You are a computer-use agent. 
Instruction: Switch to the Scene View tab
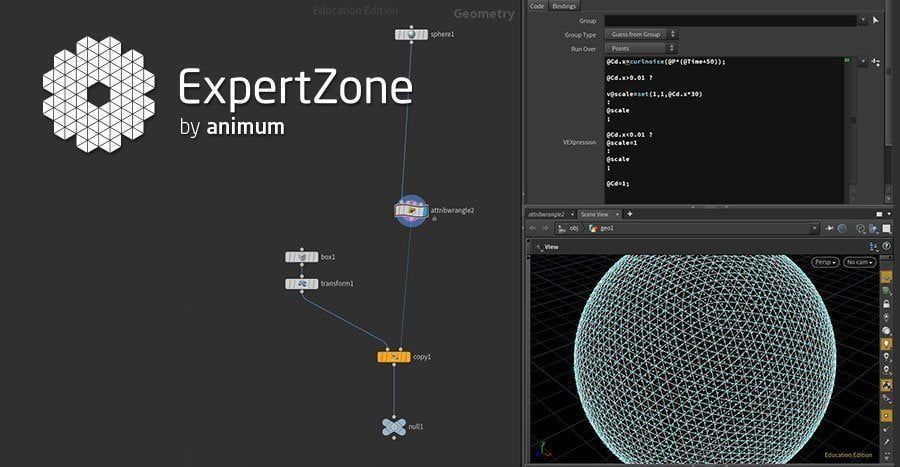[x=595, y=215]
